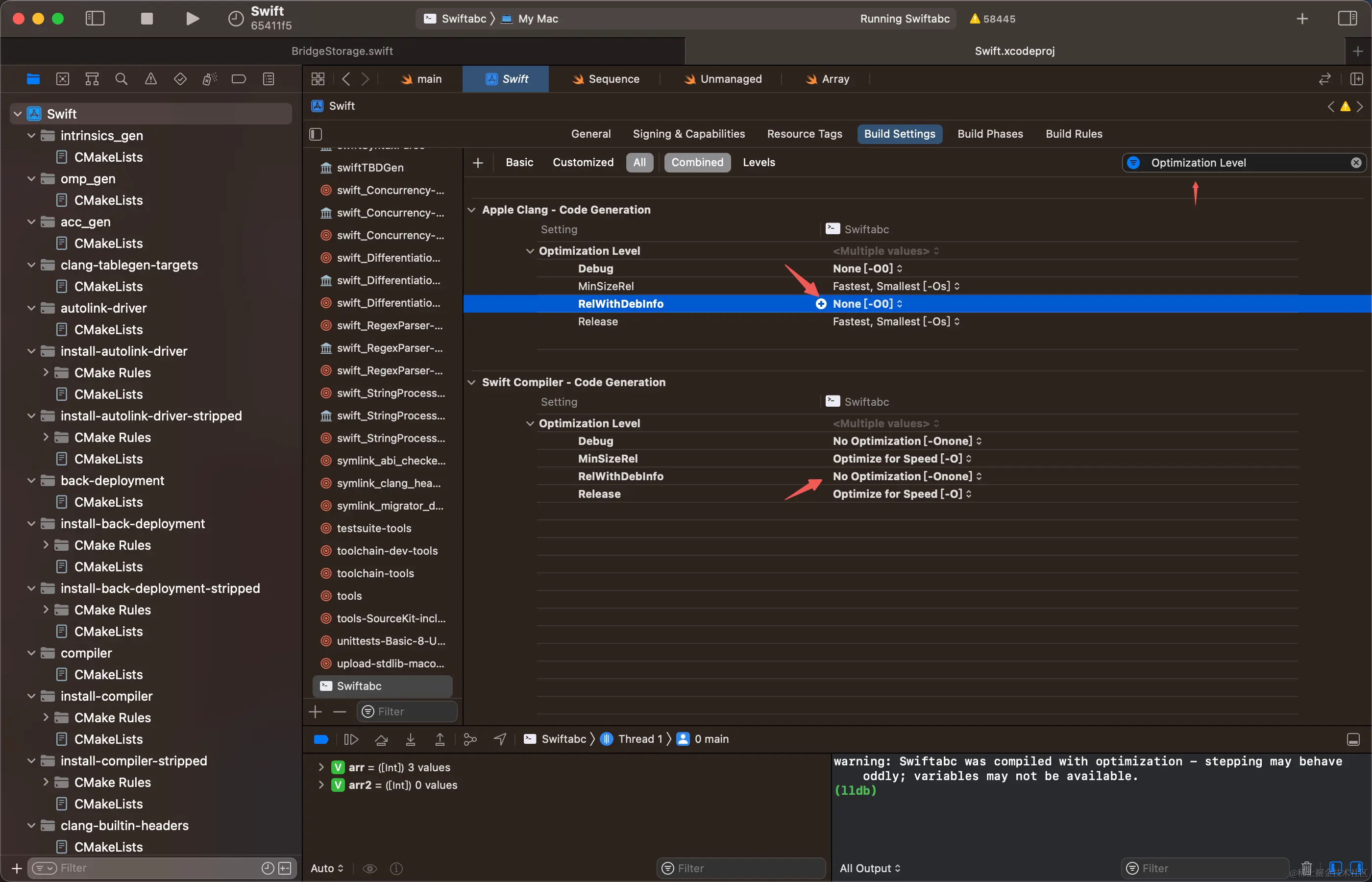1372x882 pixels.
Task: Open the source control navigator
Action: pos(62,79)
